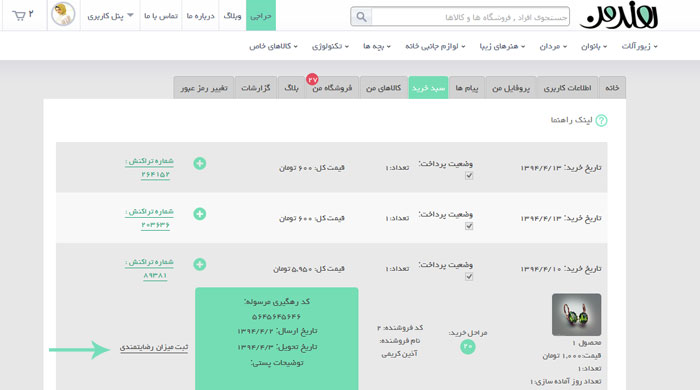Screen dimensions: 700x390
Task: Open the وبلاگ top menu item
Action: point(232,16)
